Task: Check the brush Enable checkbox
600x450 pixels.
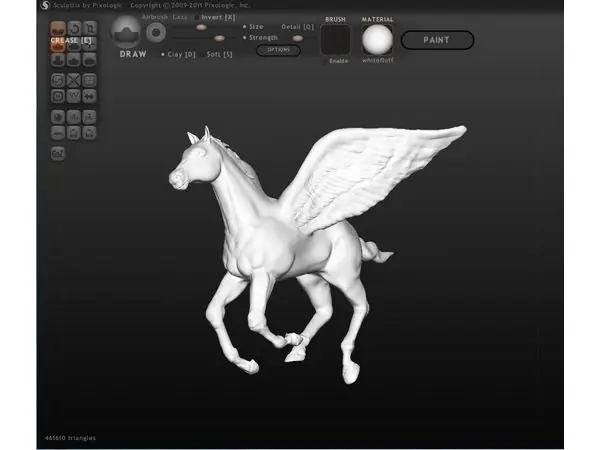Action: pyautogui.click(x=326, y=61)
